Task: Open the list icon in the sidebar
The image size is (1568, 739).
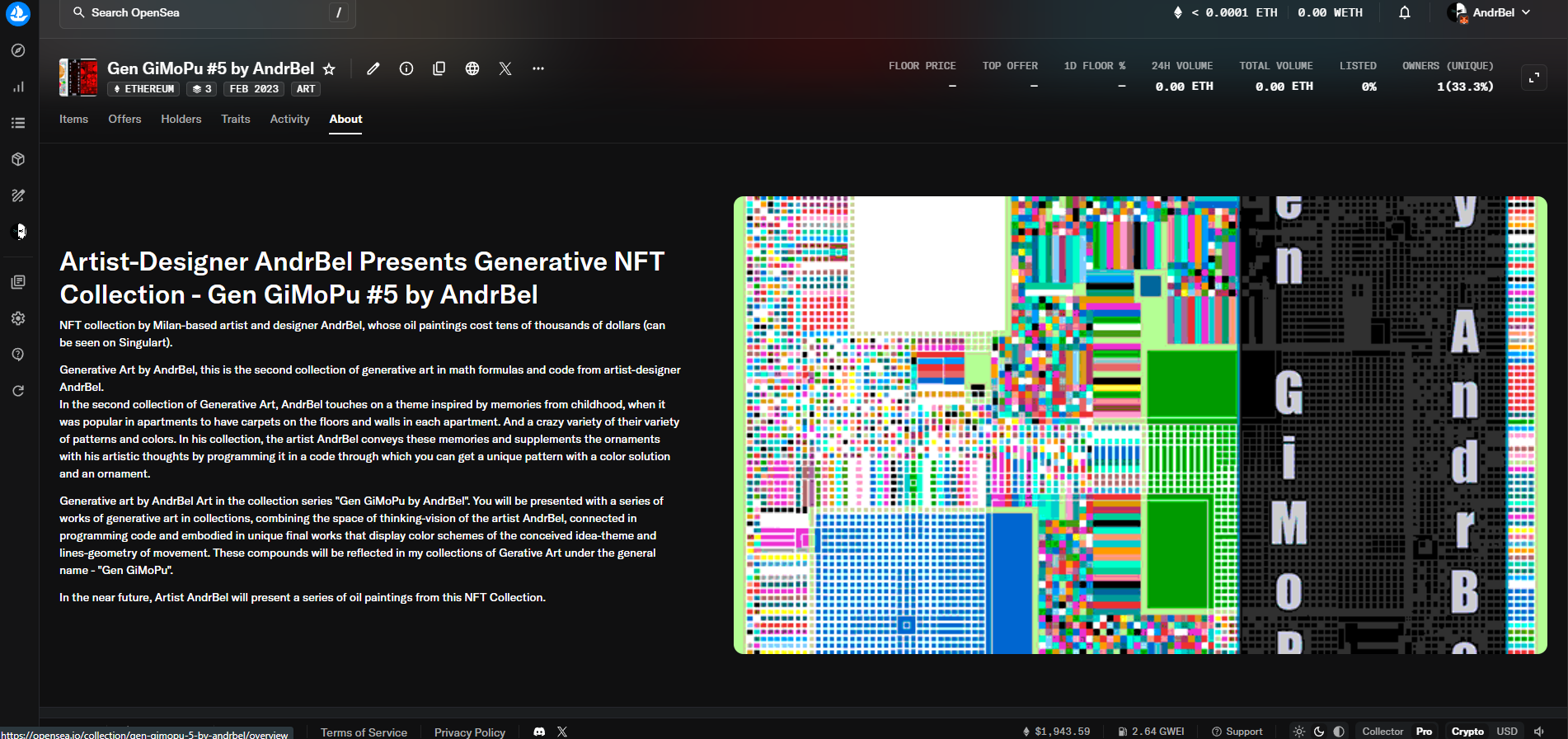Action: (x=18, y=123)
